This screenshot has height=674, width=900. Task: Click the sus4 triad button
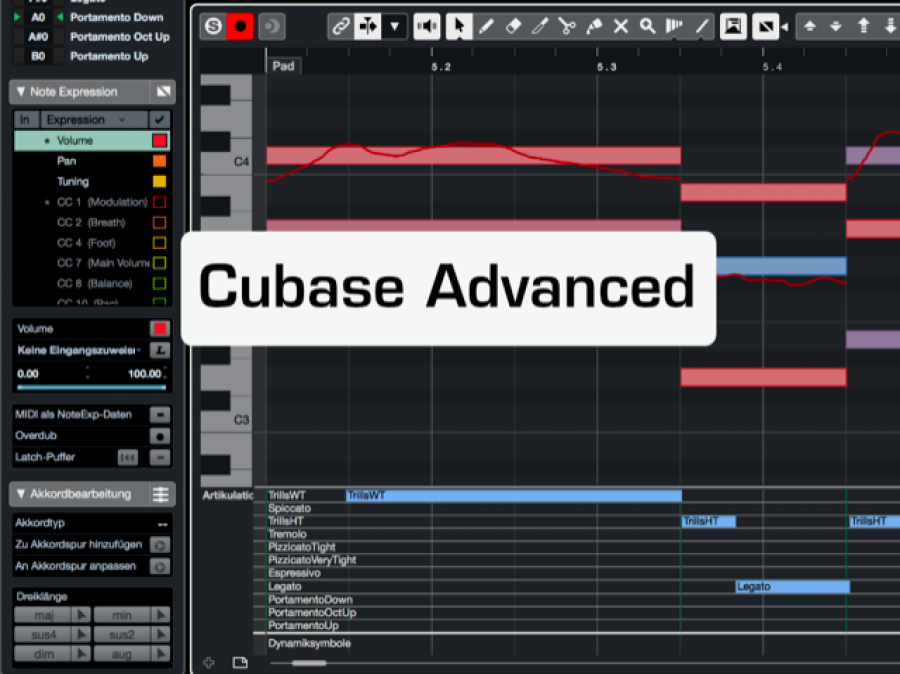(x=44, y=635)
